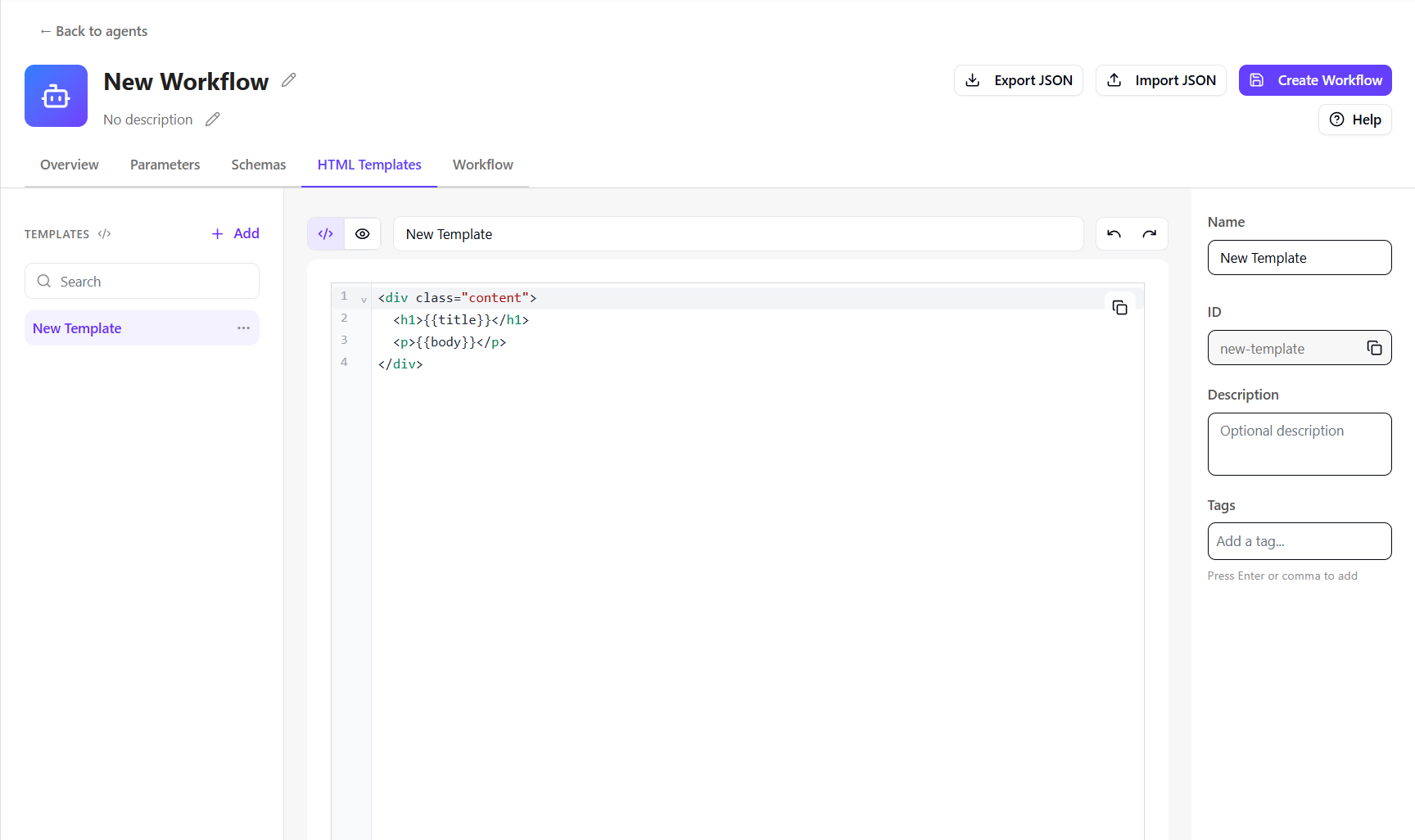Click the robot agent avatar icon
This screenshot has width=1415, height=840.
(x=56, y=96)
